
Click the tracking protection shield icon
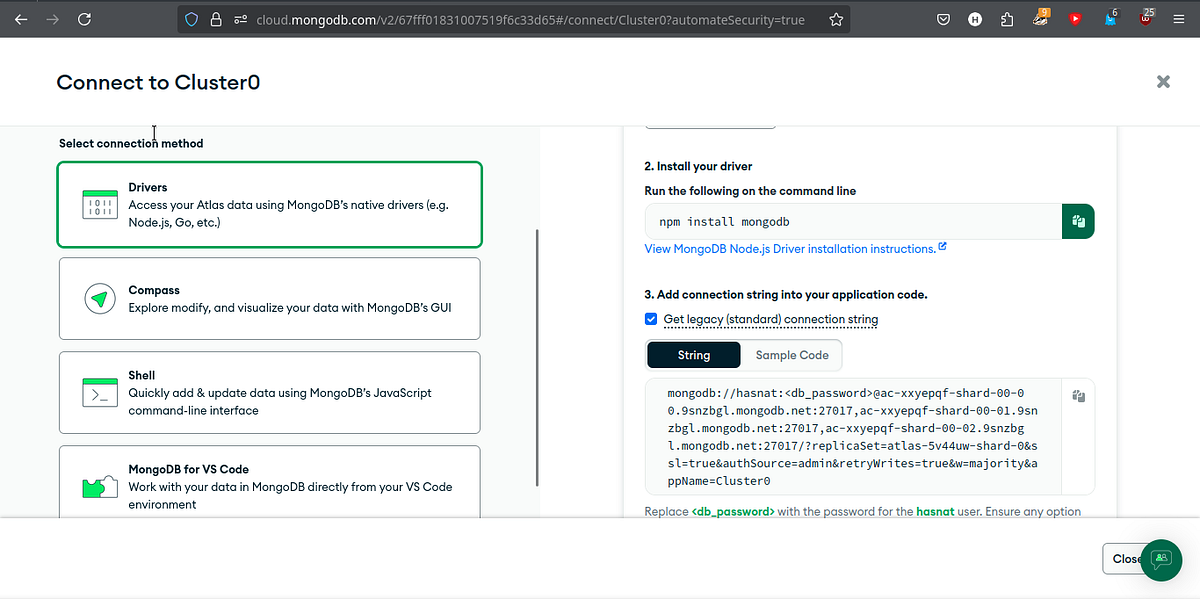190,18
